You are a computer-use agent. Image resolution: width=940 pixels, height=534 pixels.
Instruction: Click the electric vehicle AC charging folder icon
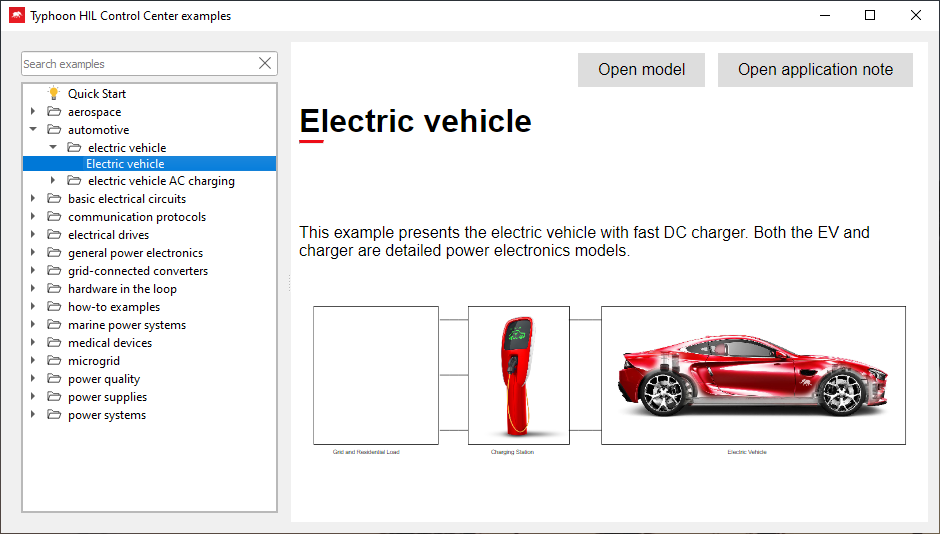(x=74, y=180)
